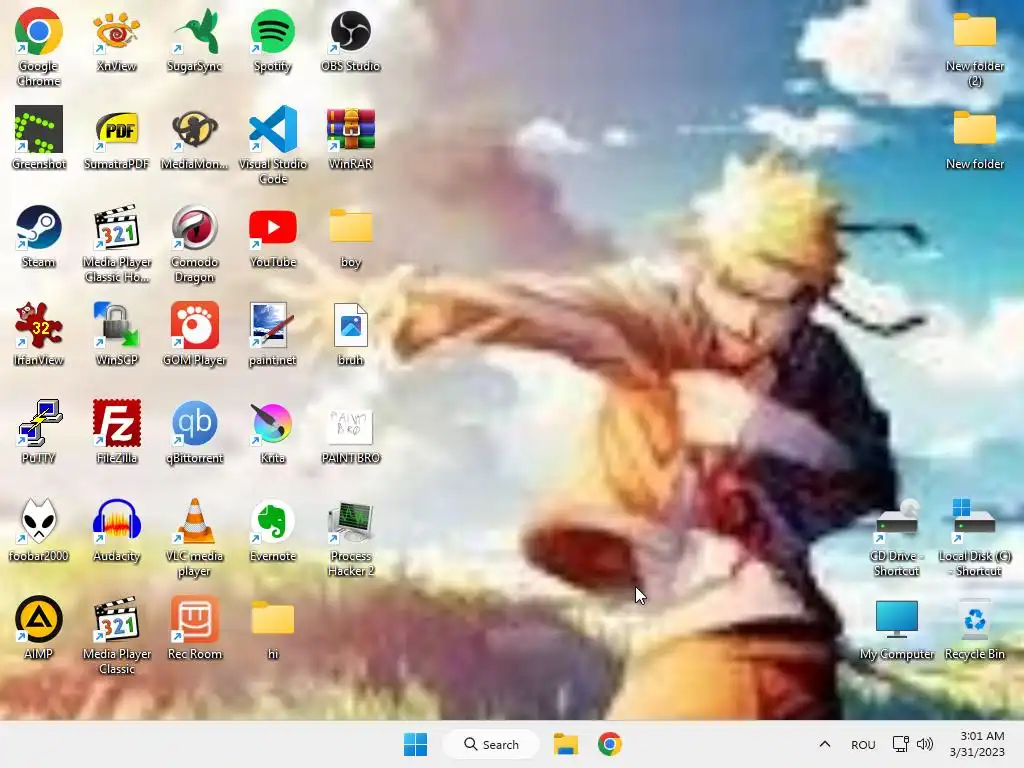Viewport: 1024px width, 768px height.
Task: Select the OBS Studio icon
Action: click(351, 31)
